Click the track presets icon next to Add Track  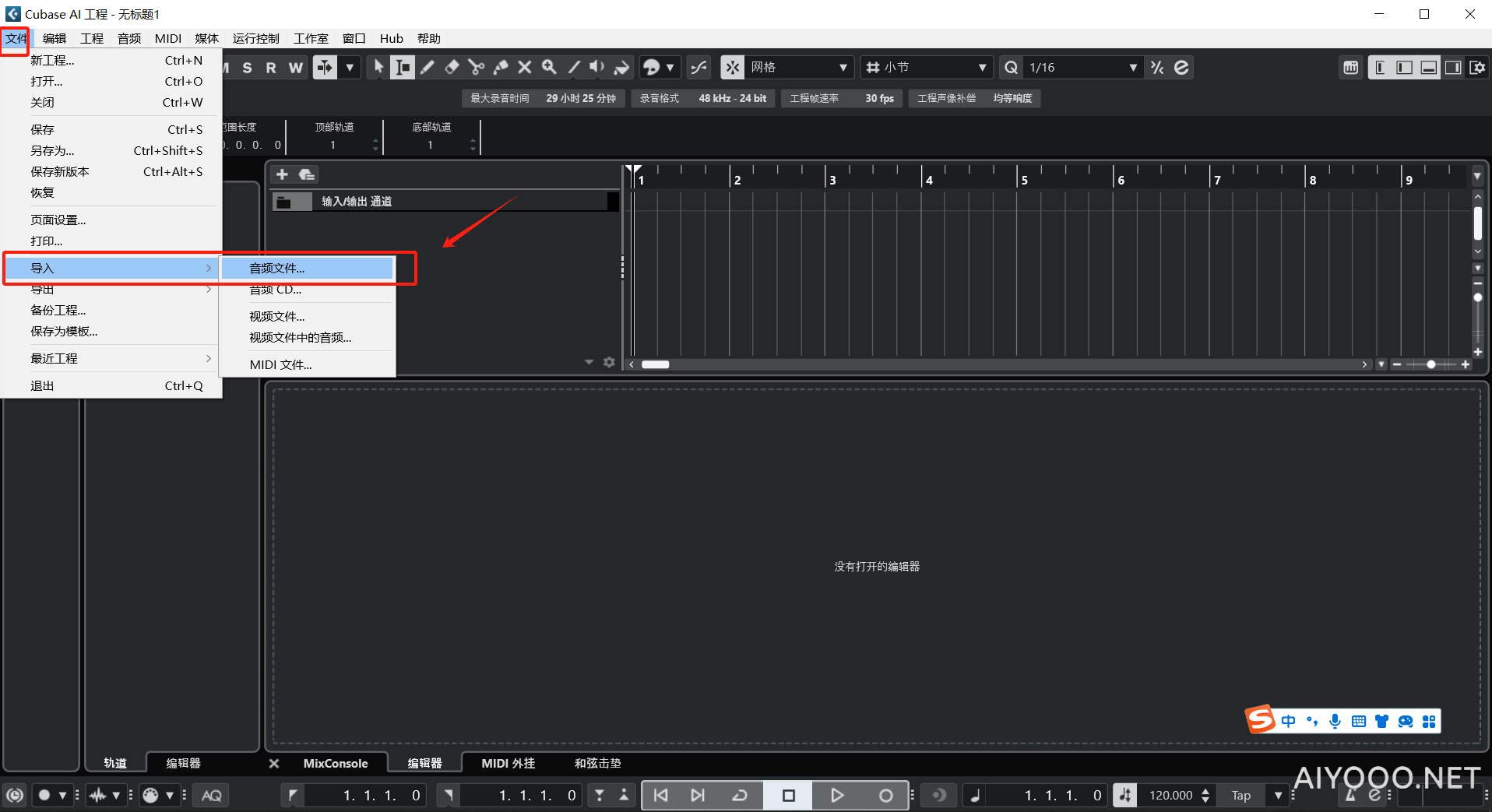307,174
